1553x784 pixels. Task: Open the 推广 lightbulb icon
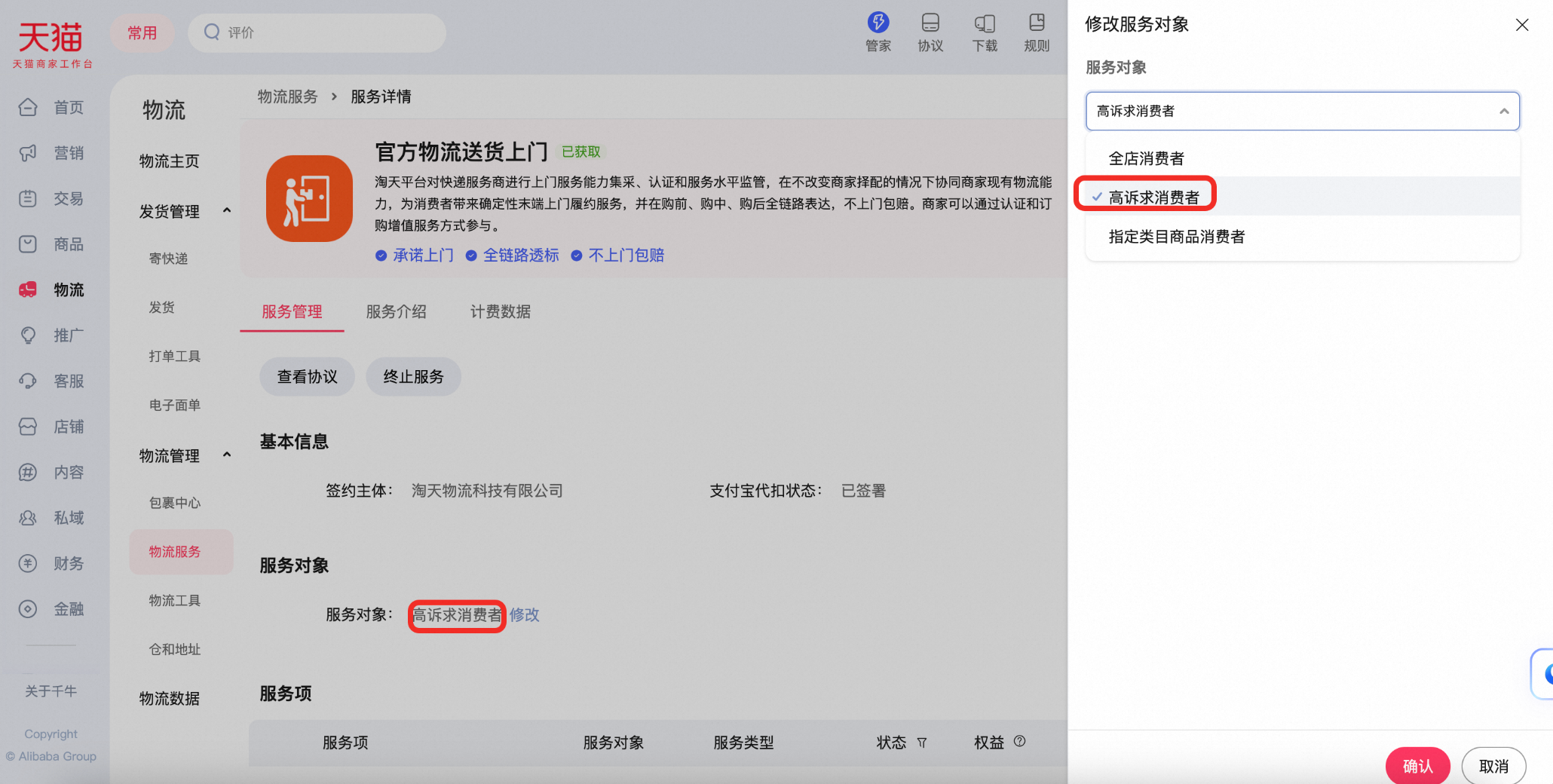pyautogui.click(x=28, y=335)
